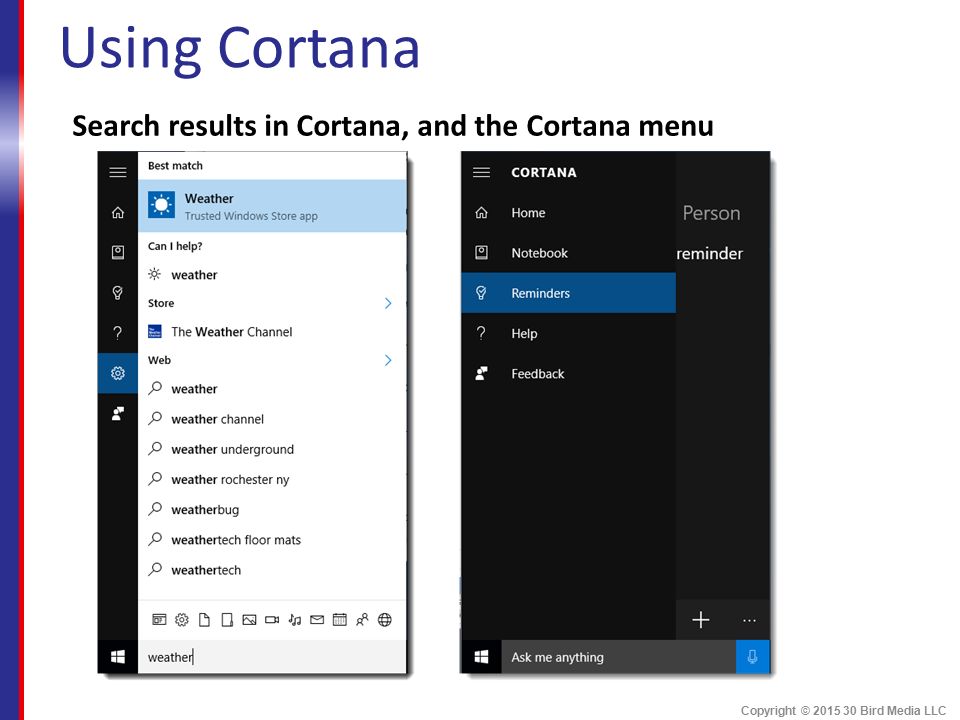Select the 'weather channel' web suggestion

[272, 419]
